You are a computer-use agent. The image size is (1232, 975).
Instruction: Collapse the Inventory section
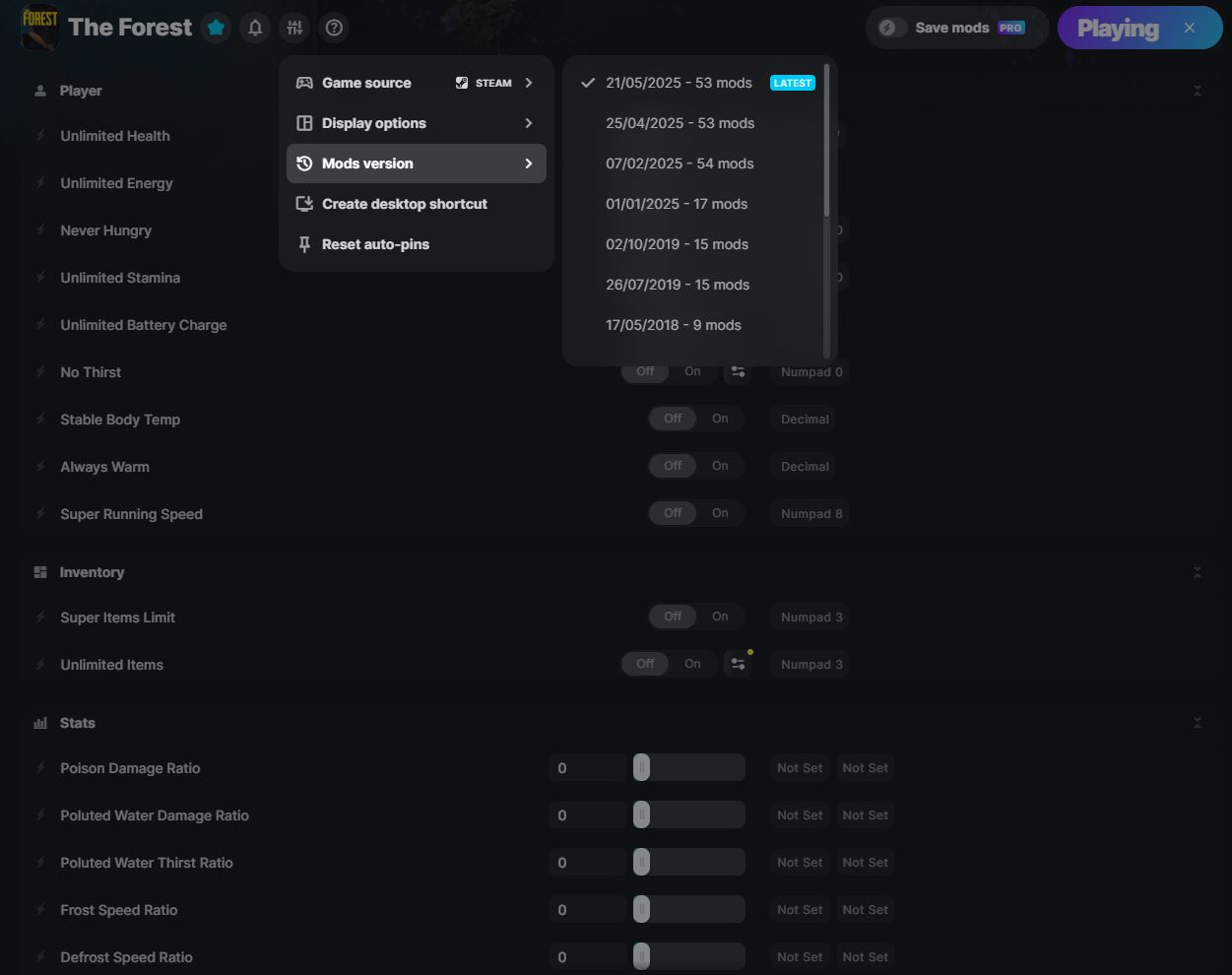pyautogui.click(x=1197, y=572)
